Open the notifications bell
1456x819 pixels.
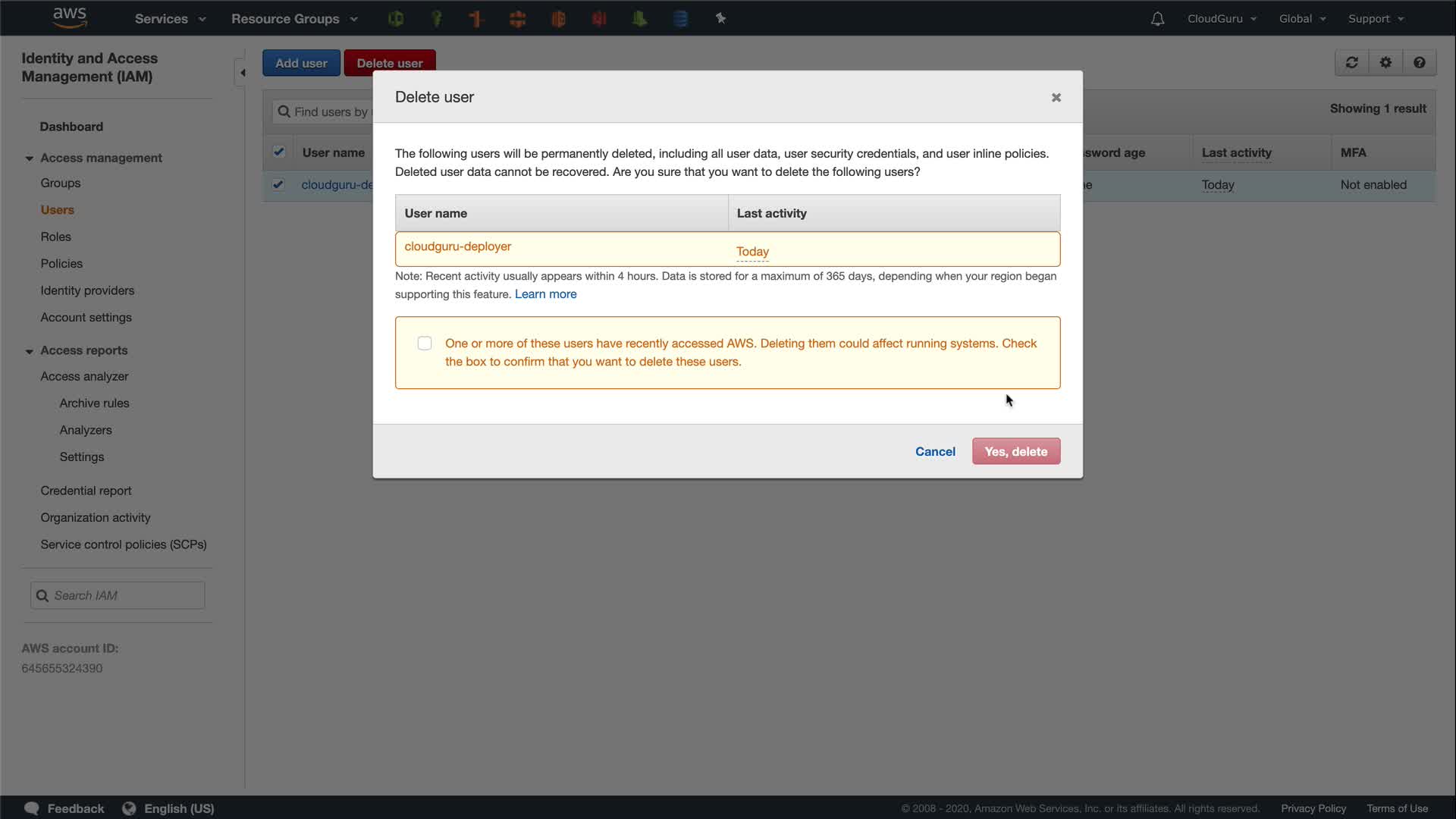[x=1157, y=19]
